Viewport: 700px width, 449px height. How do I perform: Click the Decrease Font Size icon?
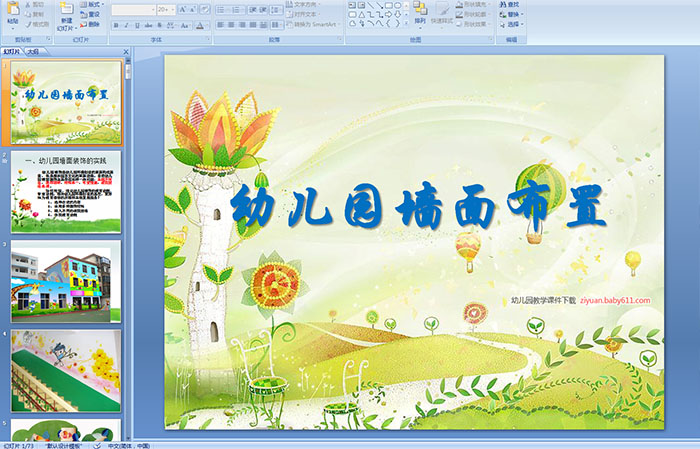(193, 9)
